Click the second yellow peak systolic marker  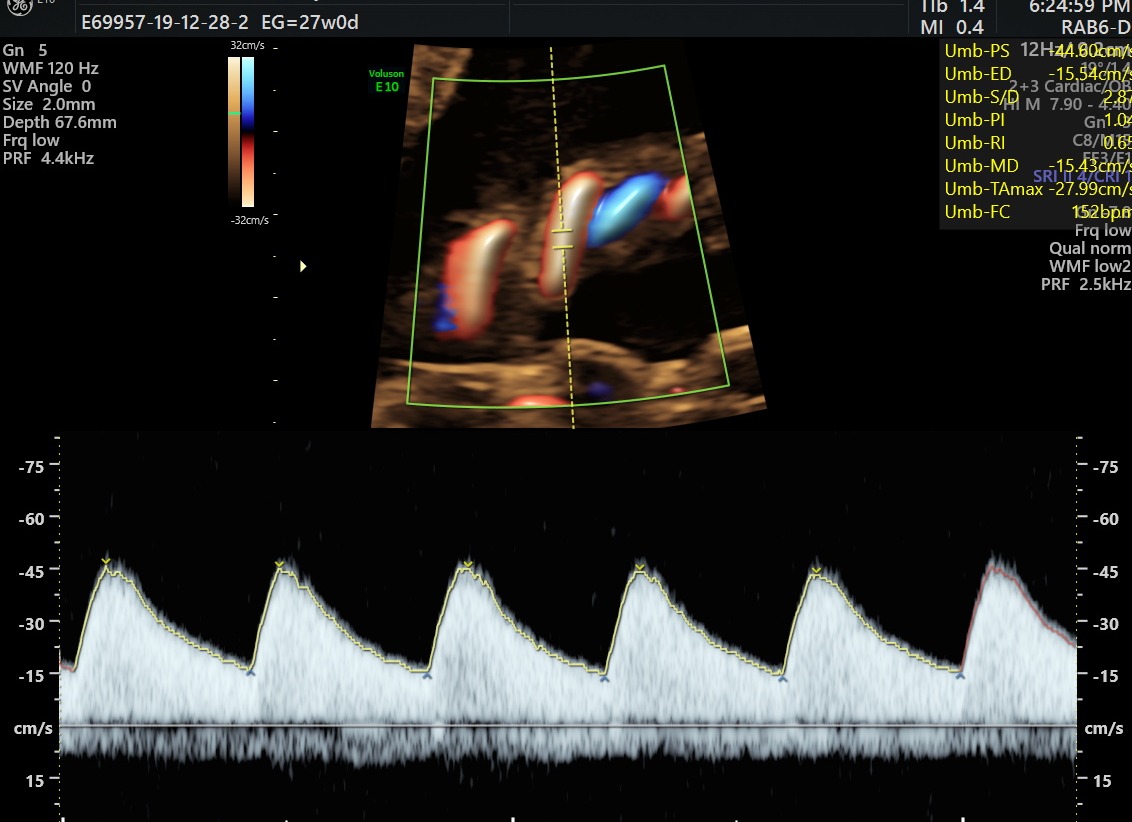pyautogui.click(x=280, y=564)
